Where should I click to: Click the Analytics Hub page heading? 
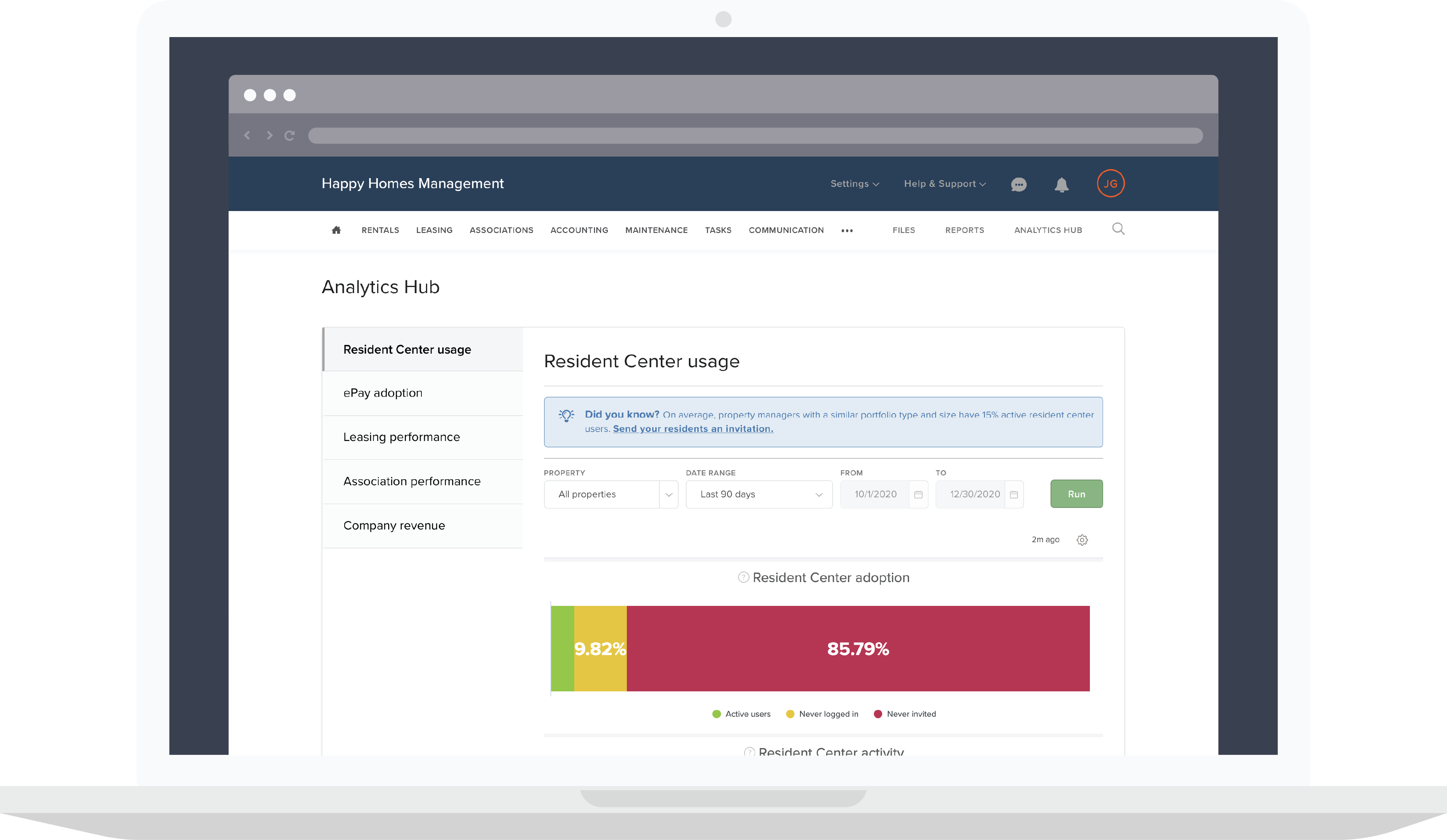[x=381, y=287]
